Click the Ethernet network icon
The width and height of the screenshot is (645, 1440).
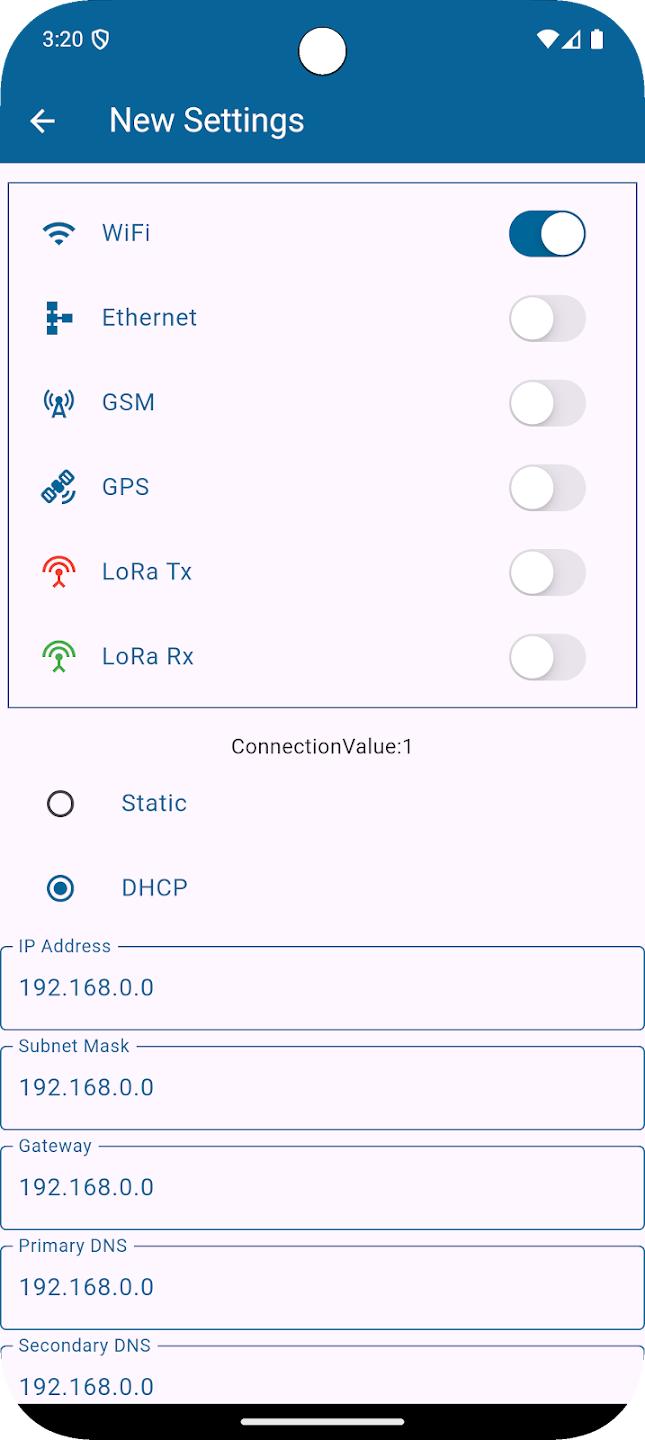click(x=59, y=318)
